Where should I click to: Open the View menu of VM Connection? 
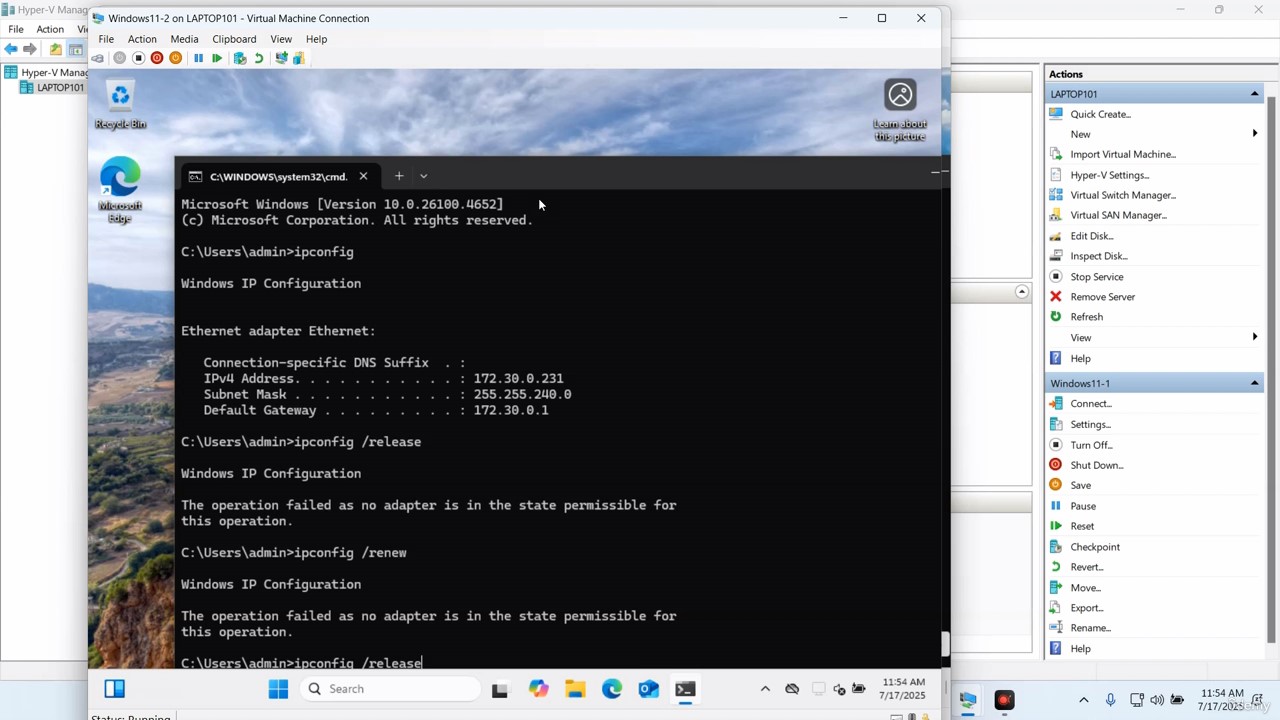[x=281, y=39]
